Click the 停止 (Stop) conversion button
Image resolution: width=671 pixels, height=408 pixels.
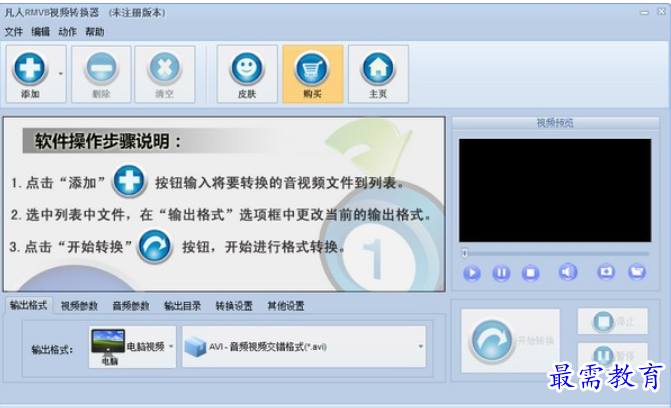[613, 321]
